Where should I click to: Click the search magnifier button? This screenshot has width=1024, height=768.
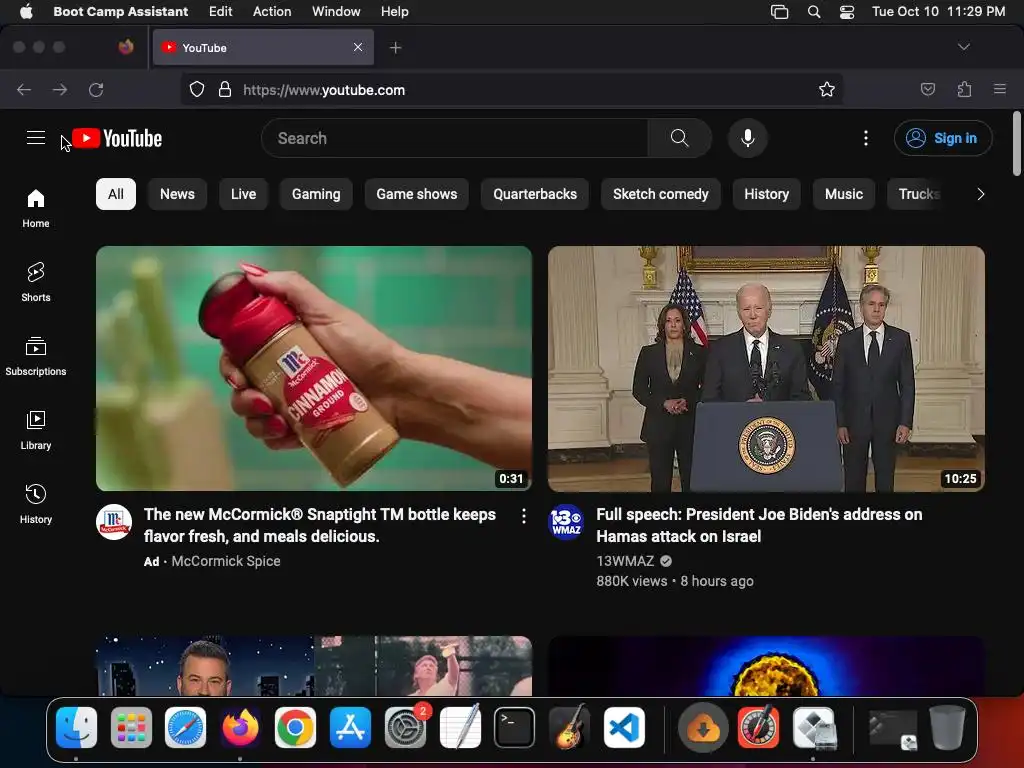pos(679,138)
